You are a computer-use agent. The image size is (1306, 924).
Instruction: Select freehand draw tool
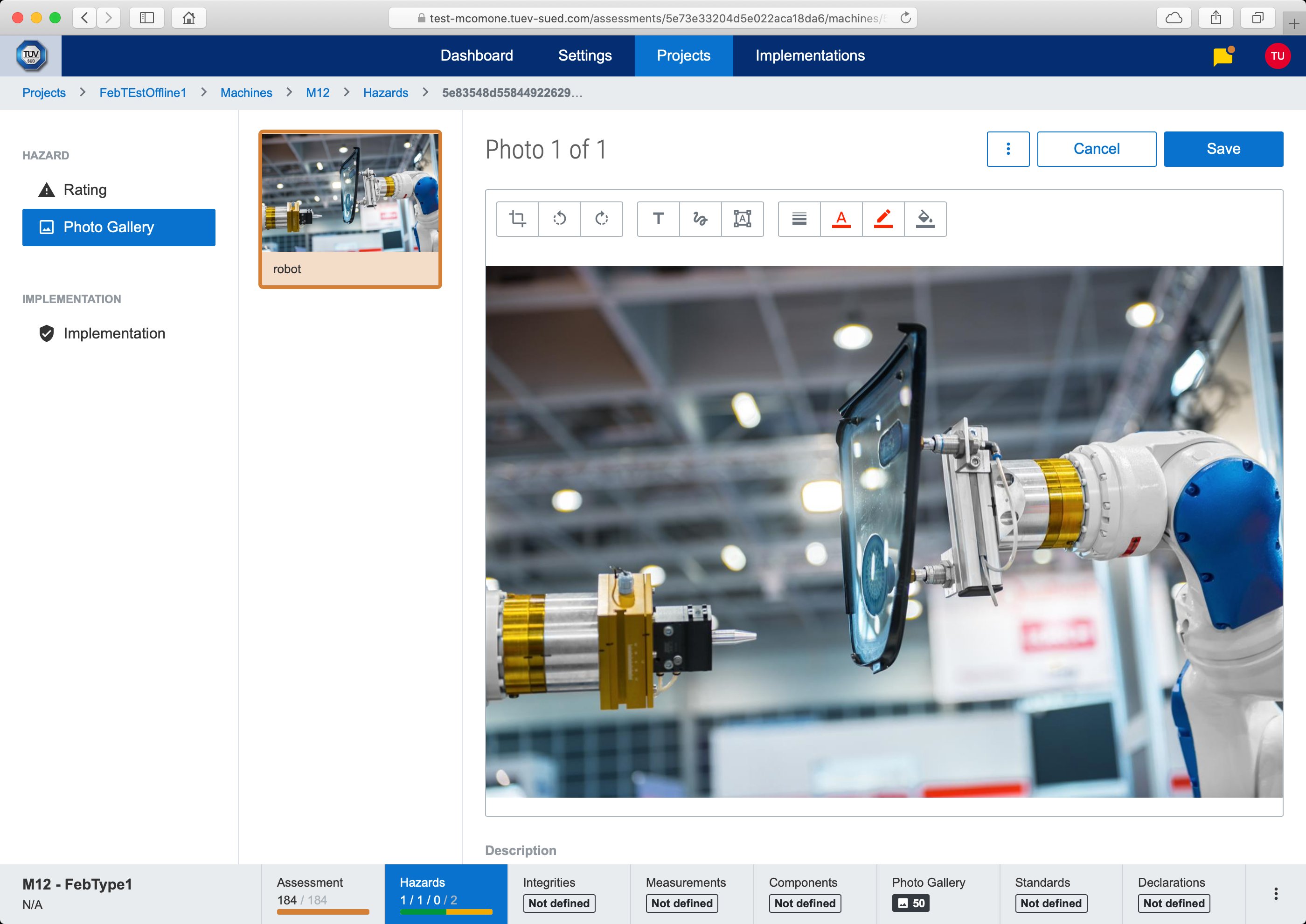coord(700,219)
